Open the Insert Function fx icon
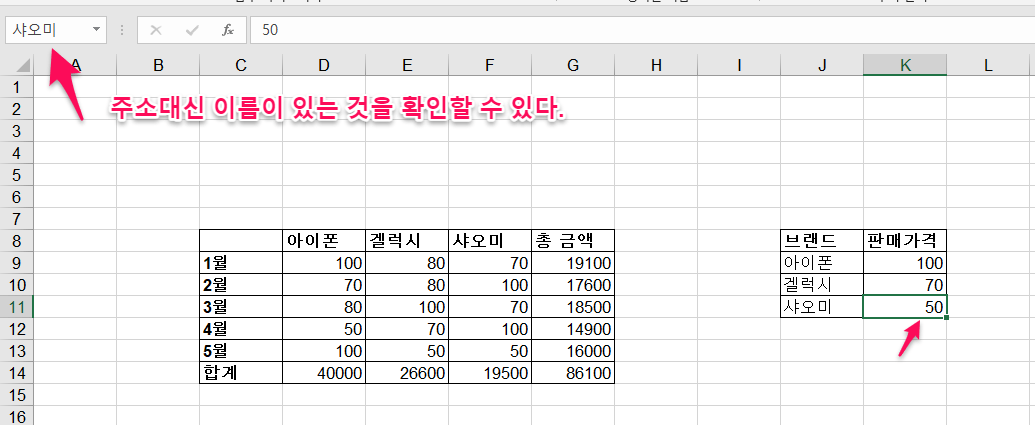 228,30
